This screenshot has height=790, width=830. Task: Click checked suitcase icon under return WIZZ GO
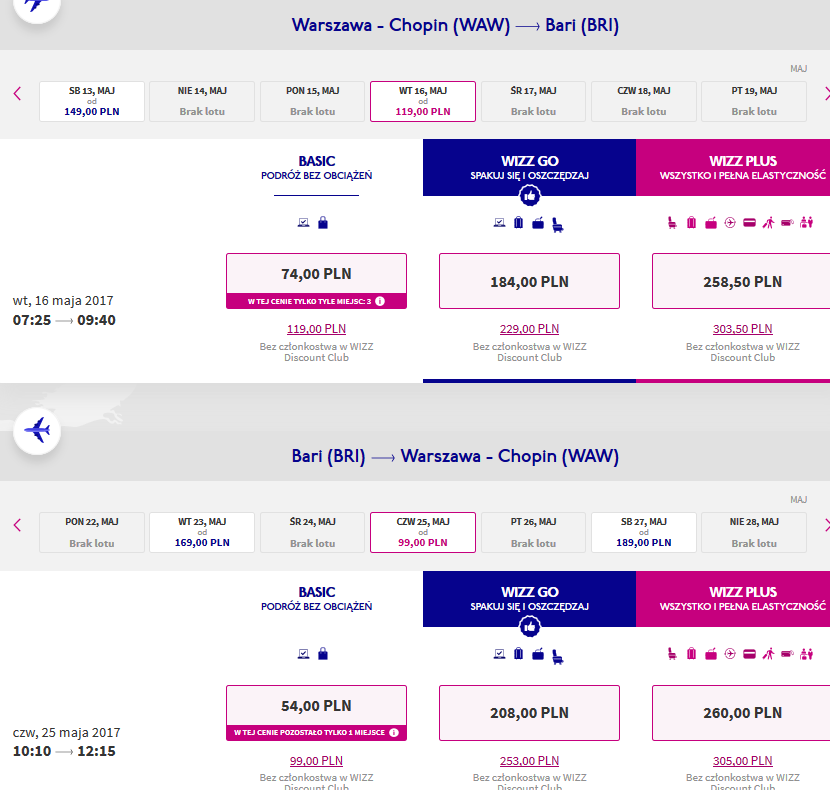[519, 654]
